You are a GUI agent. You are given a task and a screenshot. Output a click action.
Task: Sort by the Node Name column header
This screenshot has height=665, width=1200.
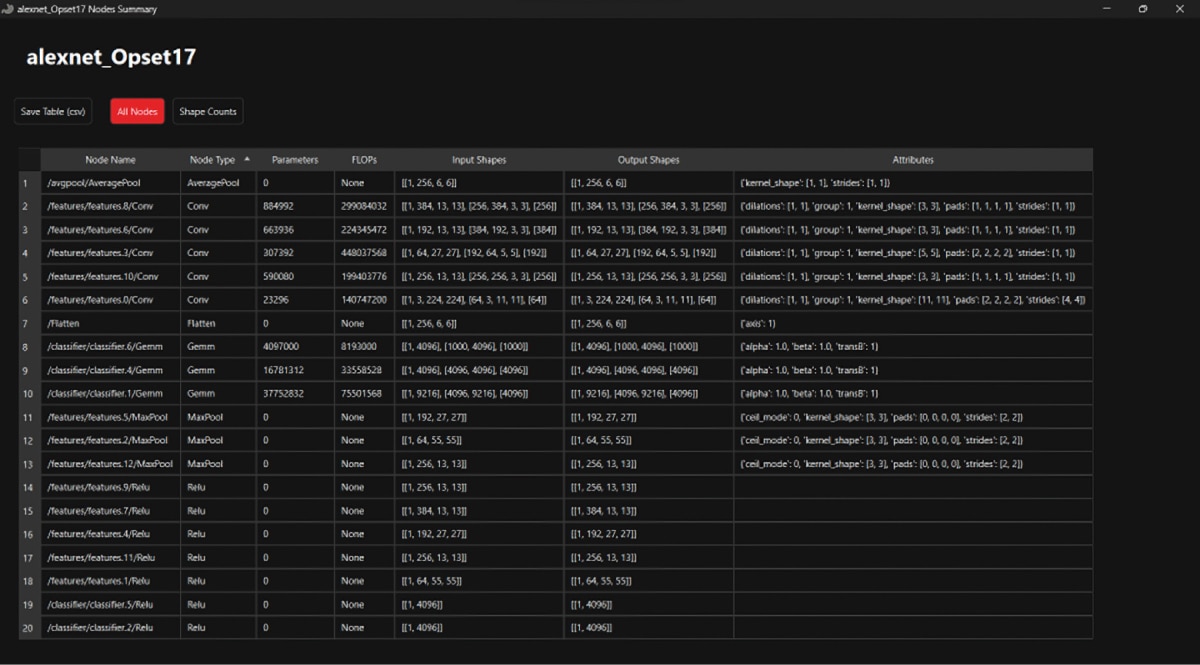110,160
